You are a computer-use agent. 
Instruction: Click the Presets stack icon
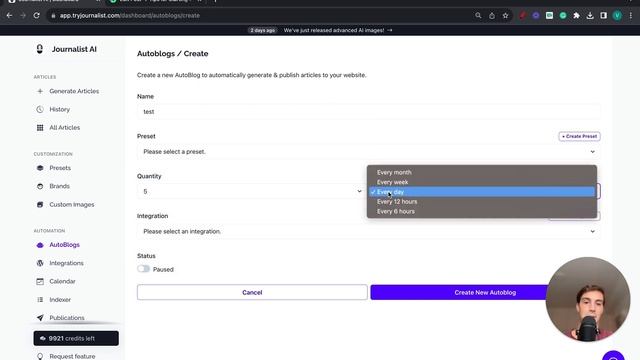tap(40, 168)
